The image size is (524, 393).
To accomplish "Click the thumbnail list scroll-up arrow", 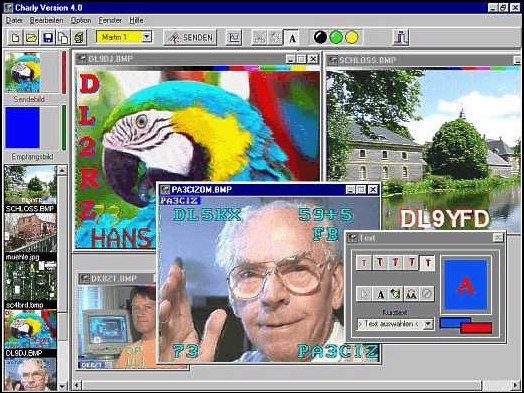I will [x=62, y=170].
